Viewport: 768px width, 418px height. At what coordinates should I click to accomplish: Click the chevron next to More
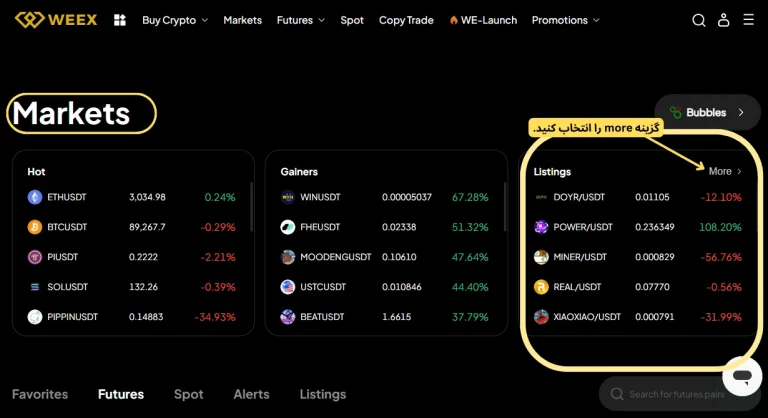pos(739,172)
